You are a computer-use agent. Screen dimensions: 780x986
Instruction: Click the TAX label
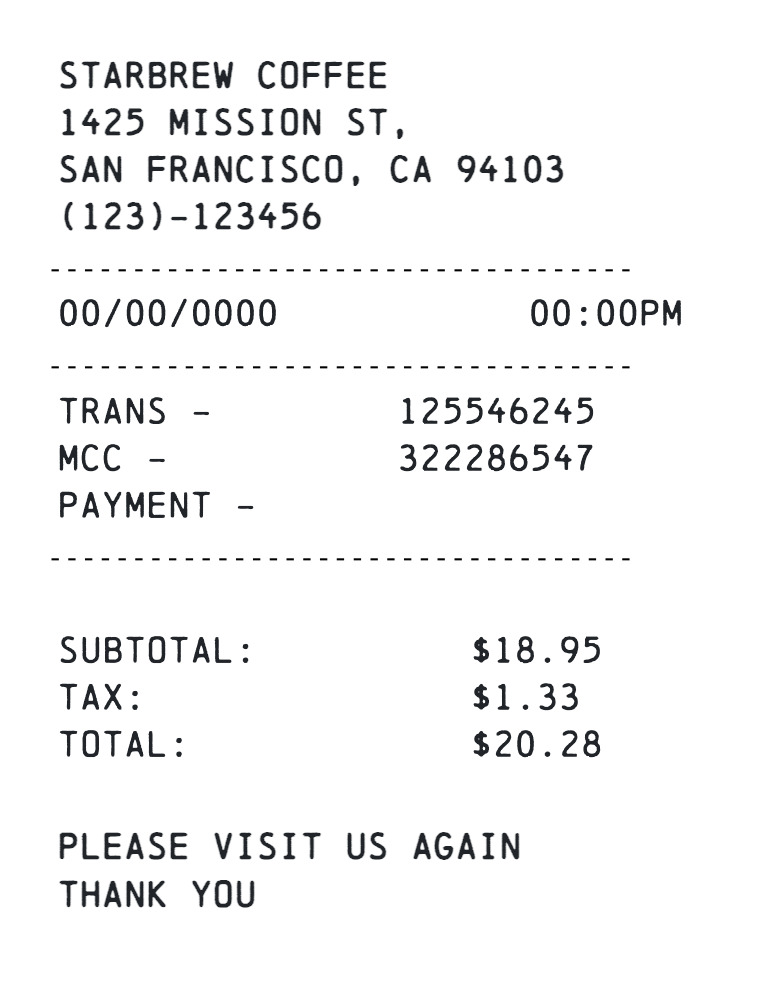[x=101, y=698]
